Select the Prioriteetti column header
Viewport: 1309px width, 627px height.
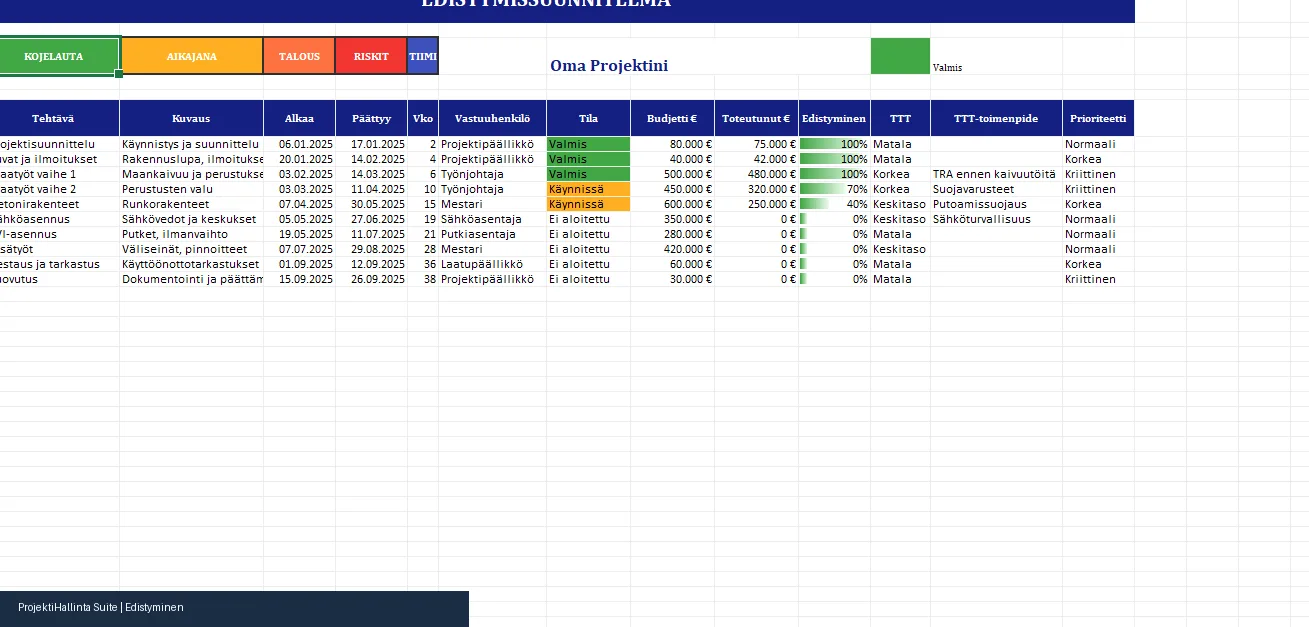pos(1098,118)
